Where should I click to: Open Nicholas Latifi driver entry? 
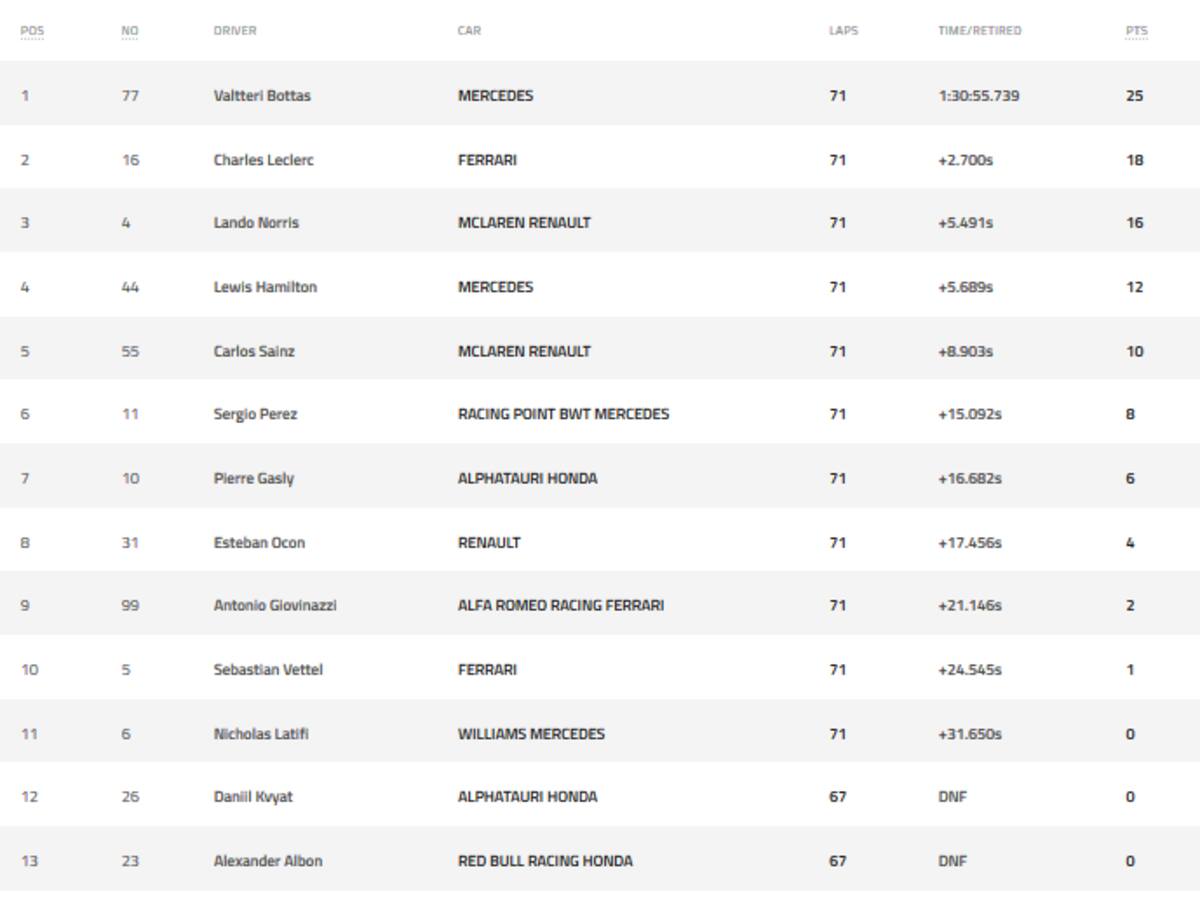[261, 733]
